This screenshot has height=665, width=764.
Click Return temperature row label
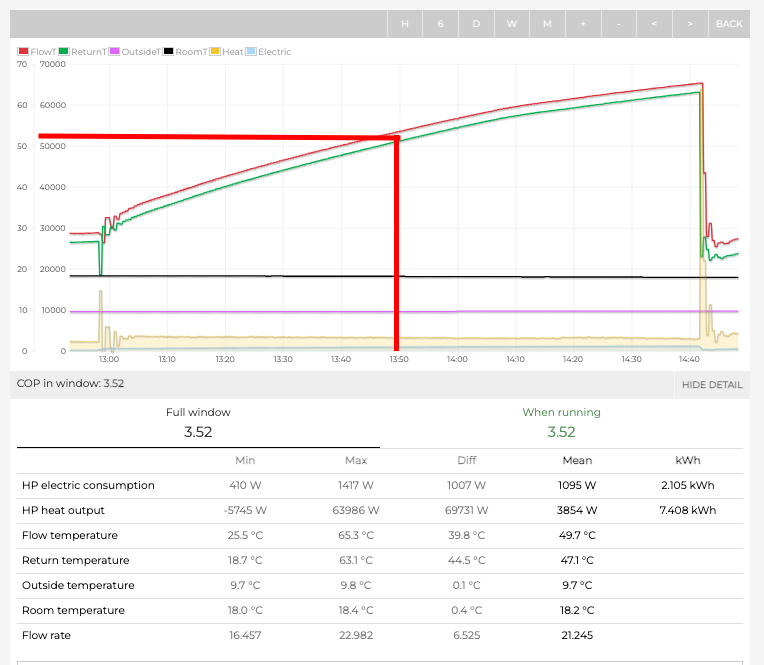coord(76,560)
